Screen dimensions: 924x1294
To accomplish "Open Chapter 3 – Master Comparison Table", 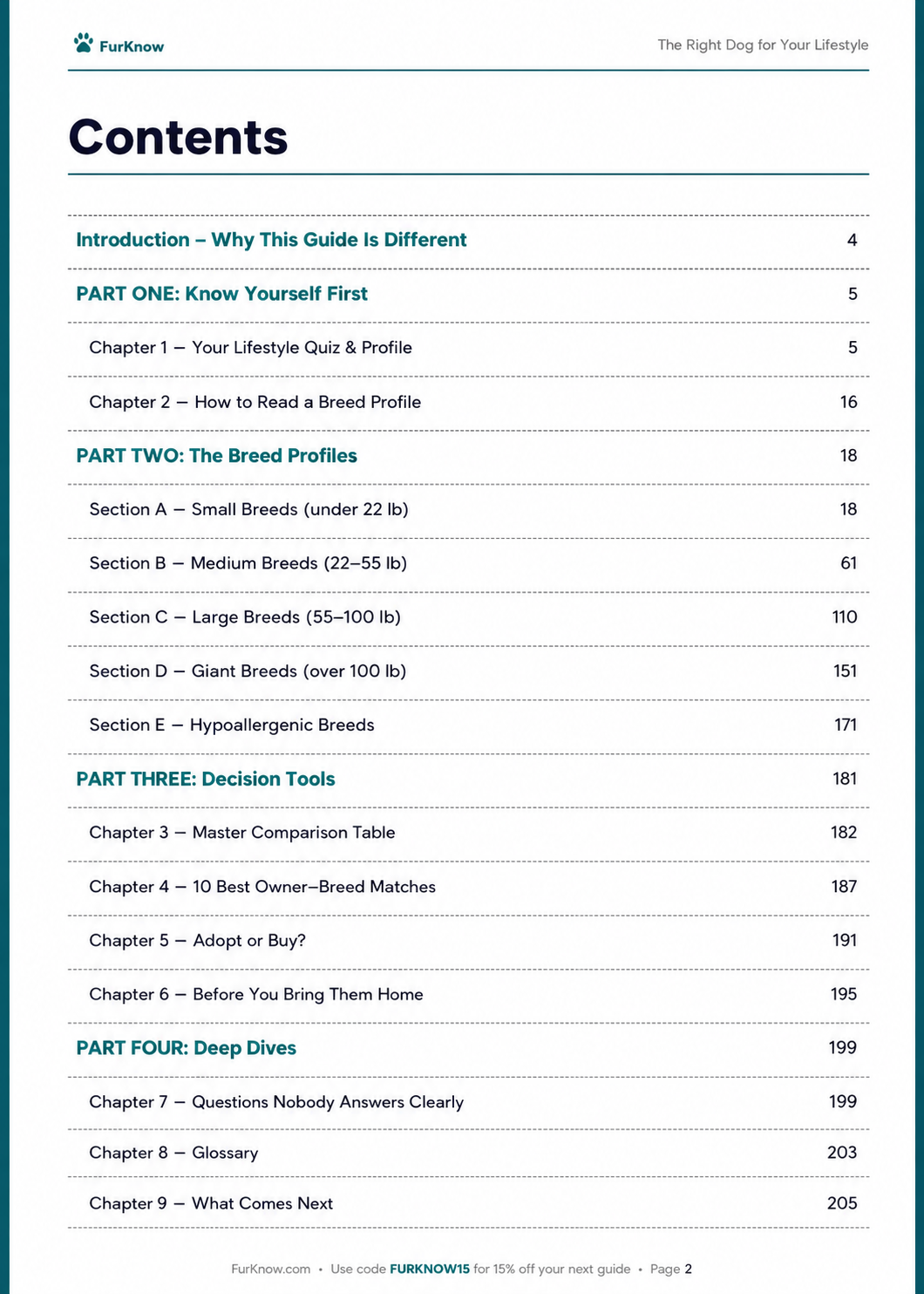I will point(468,834).
